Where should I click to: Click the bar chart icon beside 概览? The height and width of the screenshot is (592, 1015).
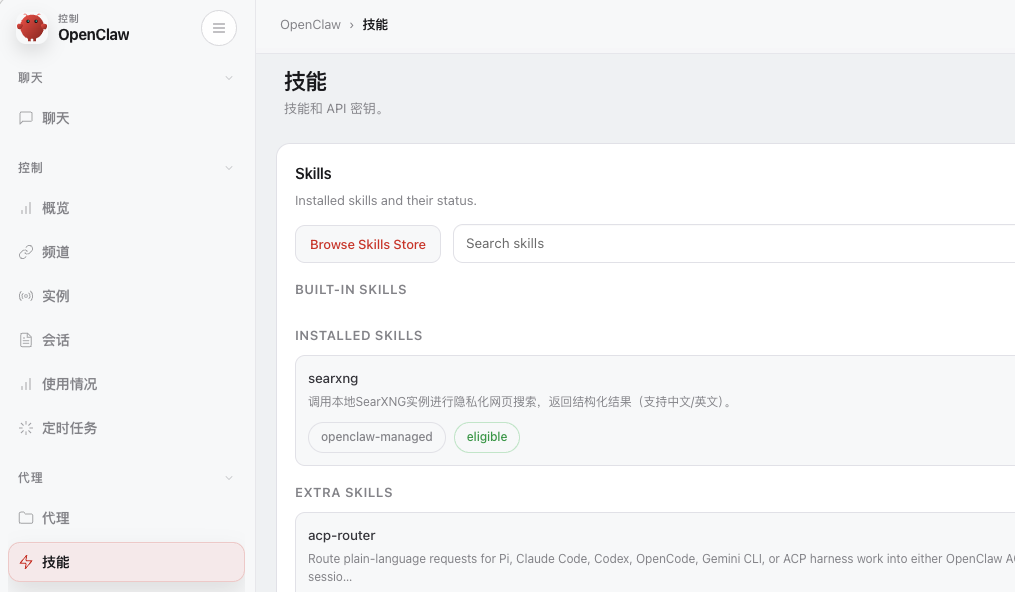(26, 208)
